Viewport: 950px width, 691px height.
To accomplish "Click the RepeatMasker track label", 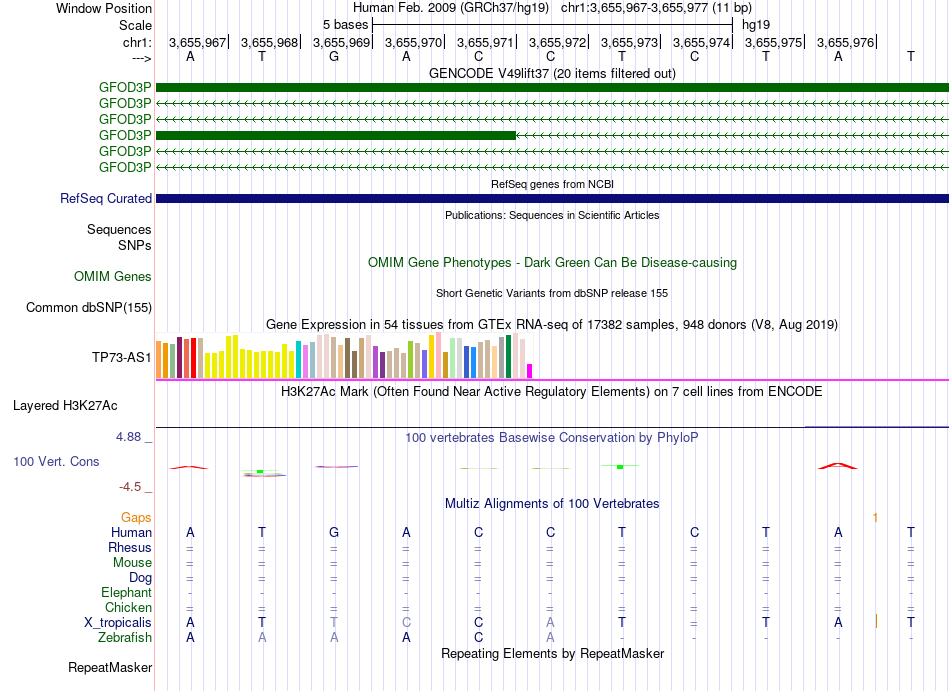I will click(110, 667).
